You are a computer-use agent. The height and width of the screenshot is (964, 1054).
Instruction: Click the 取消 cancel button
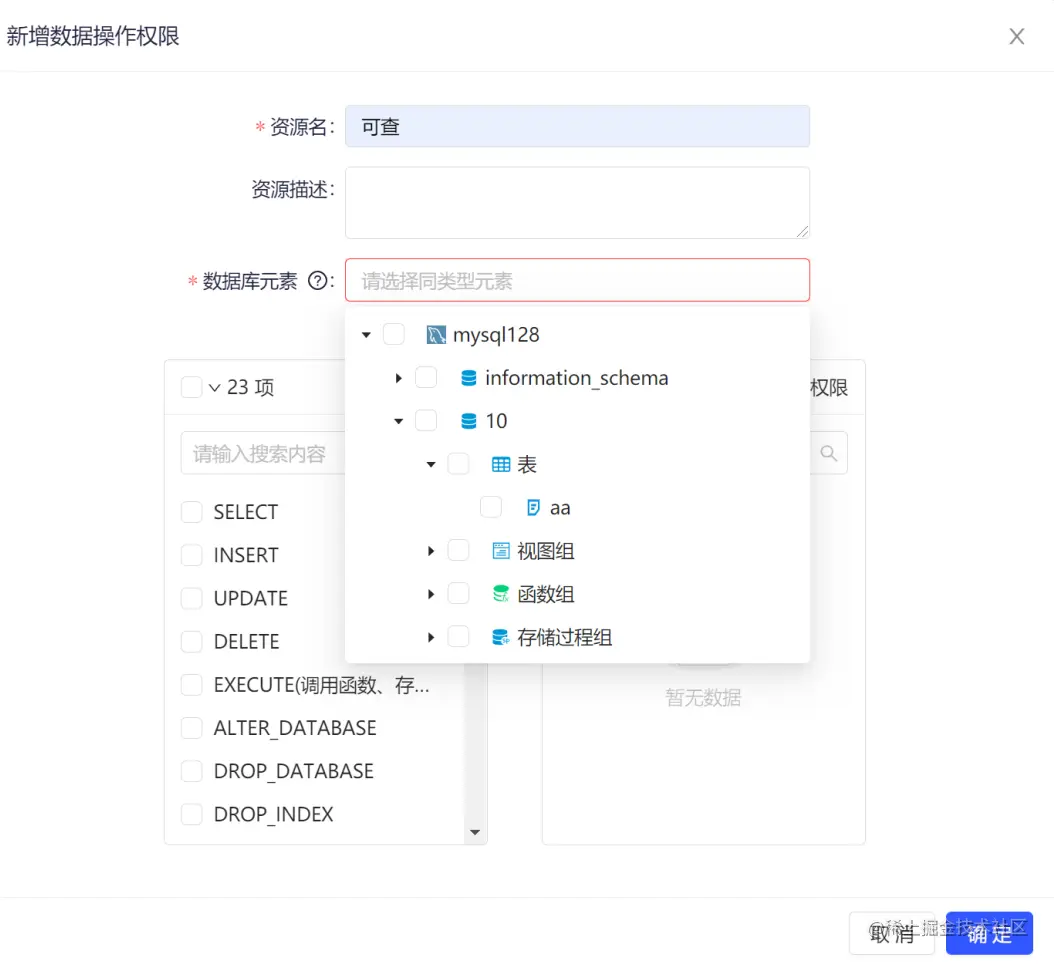893,934
